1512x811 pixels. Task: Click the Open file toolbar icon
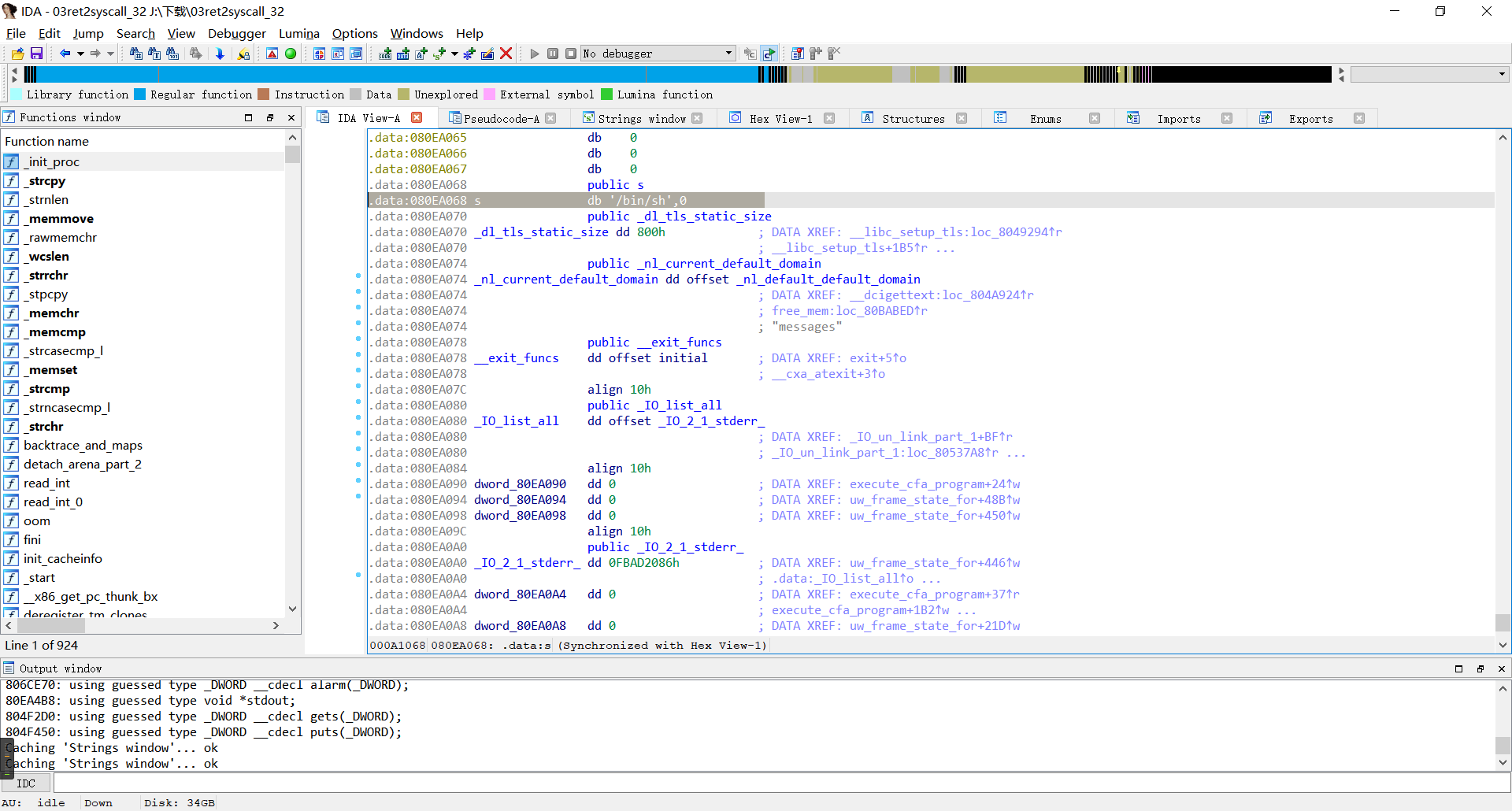[17, 54]
